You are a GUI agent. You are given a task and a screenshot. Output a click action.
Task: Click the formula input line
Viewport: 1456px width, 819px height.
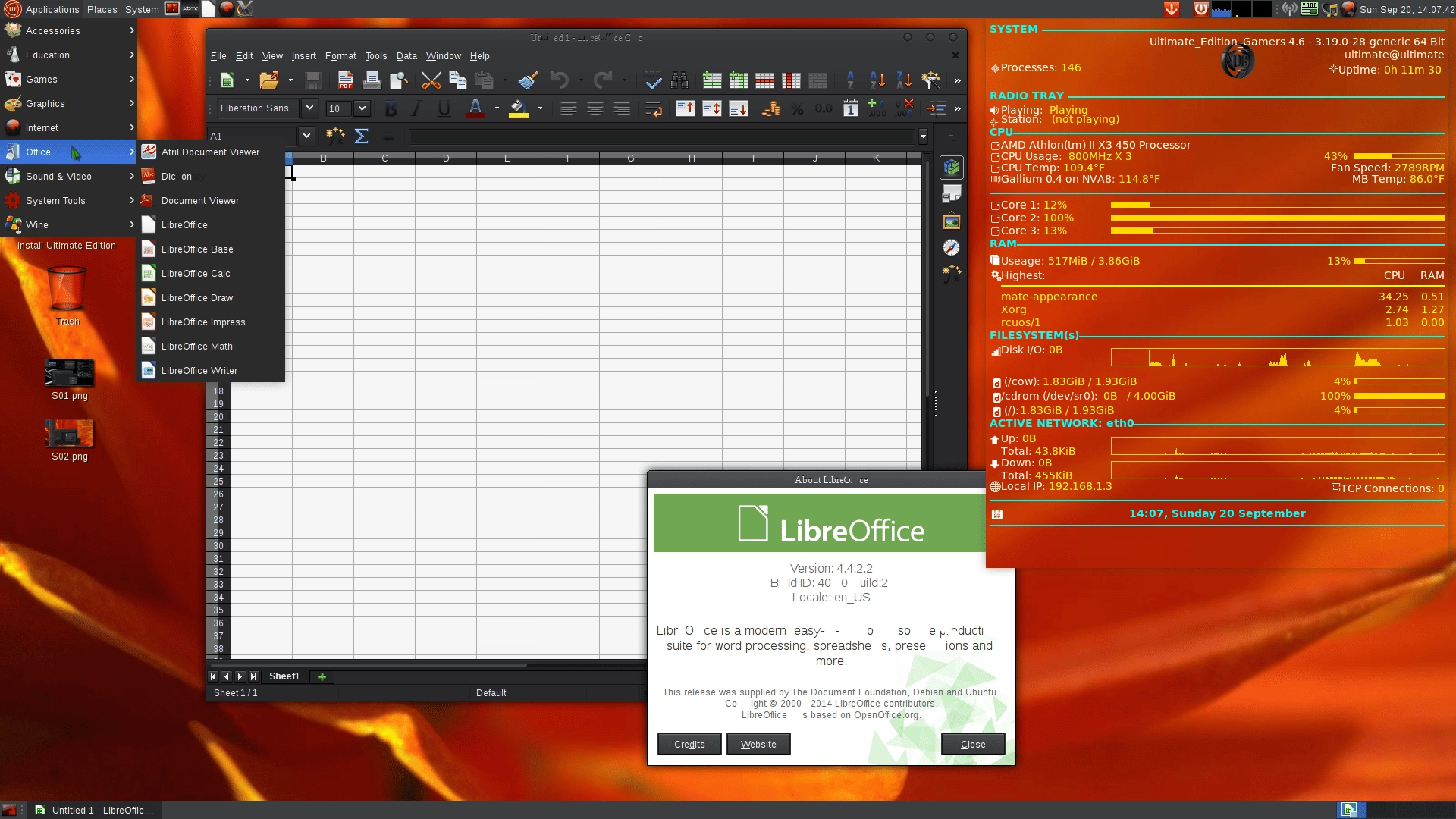[662, 136]
